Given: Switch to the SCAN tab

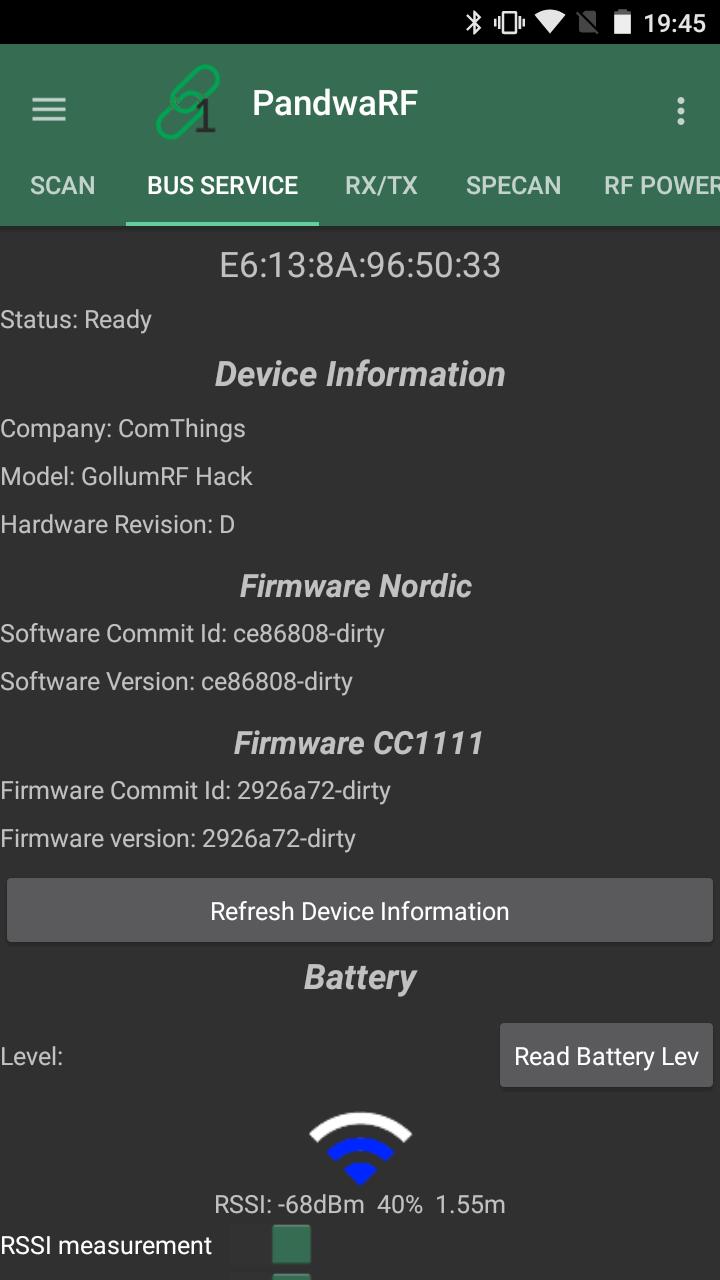Looking at the screenshot, I should point(63,185).
